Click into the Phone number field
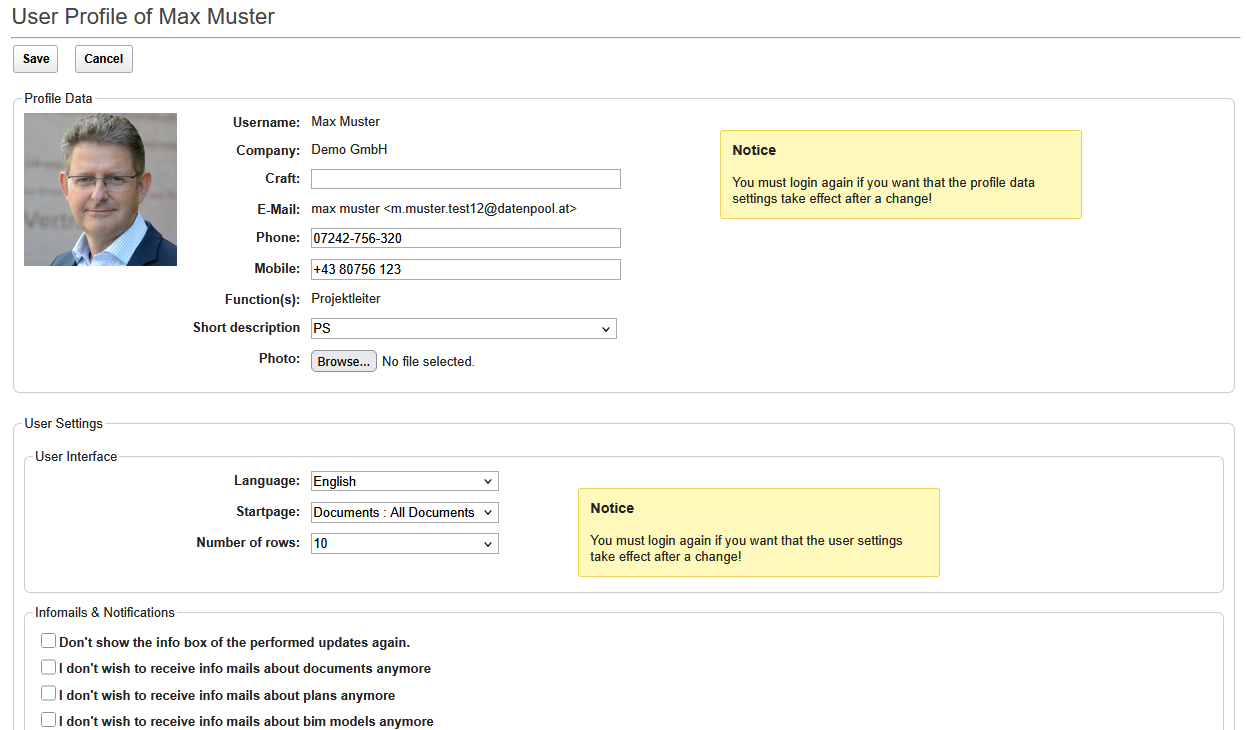 465,238
